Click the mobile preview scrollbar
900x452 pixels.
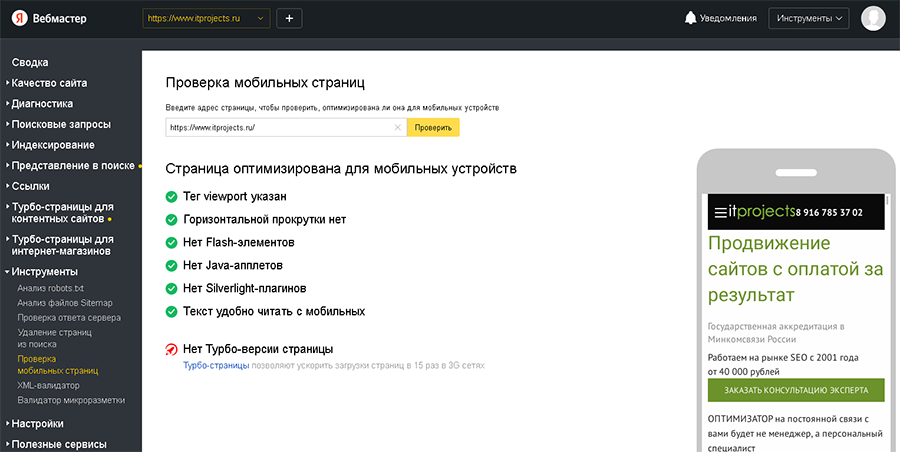(888, 200)
